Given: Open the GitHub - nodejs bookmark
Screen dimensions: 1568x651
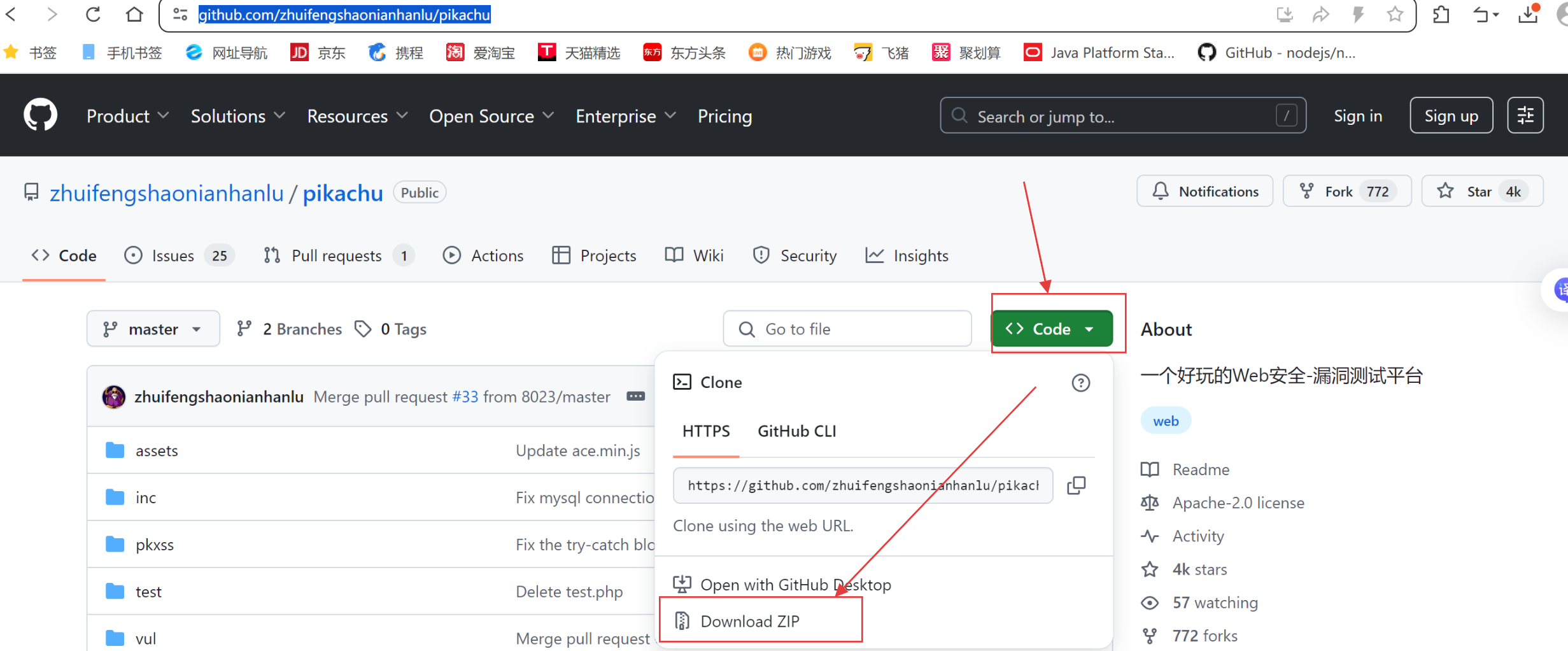Looking at the screenshot, I should [x=1276, y=52].
